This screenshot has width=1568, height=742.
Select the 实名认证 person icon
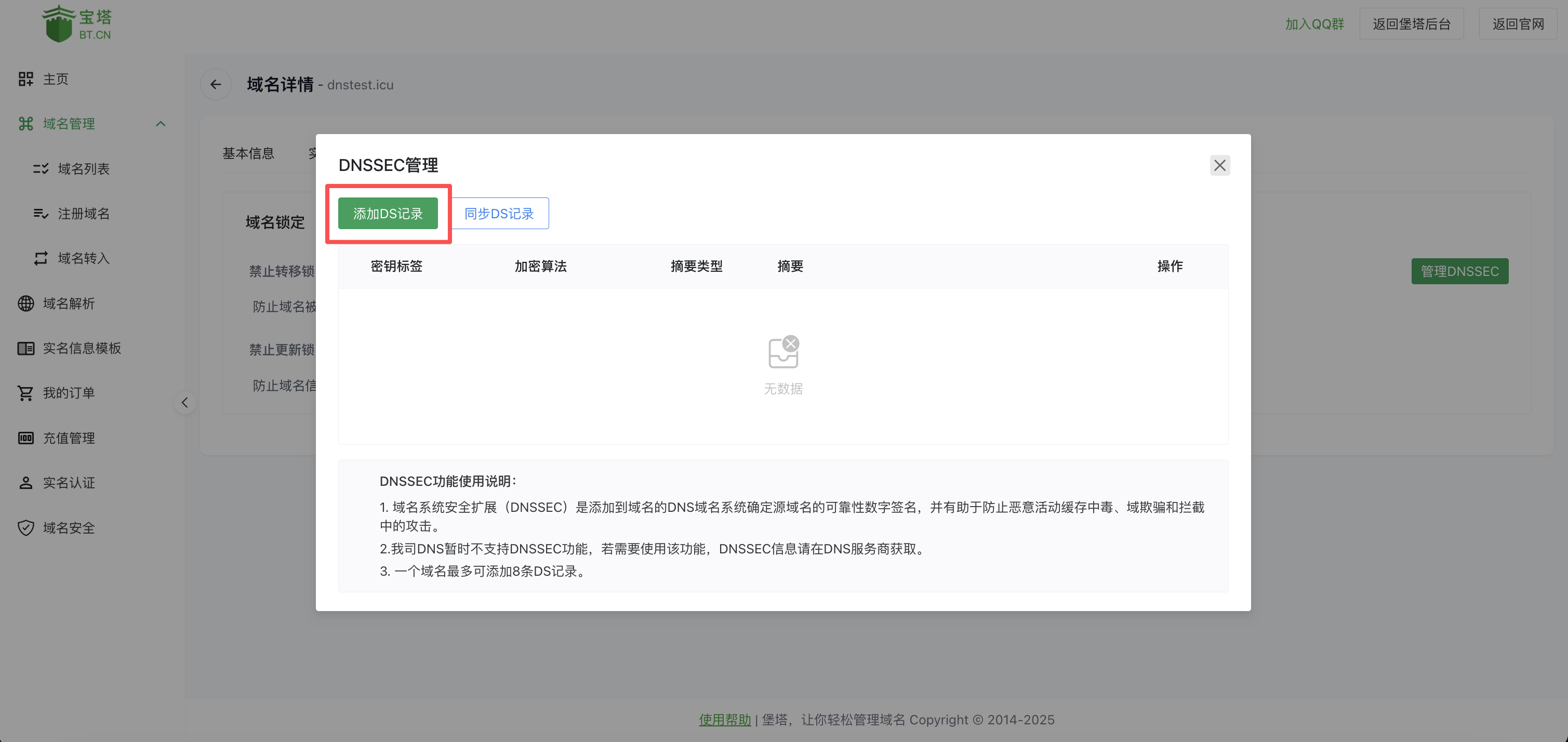(26, 482)
